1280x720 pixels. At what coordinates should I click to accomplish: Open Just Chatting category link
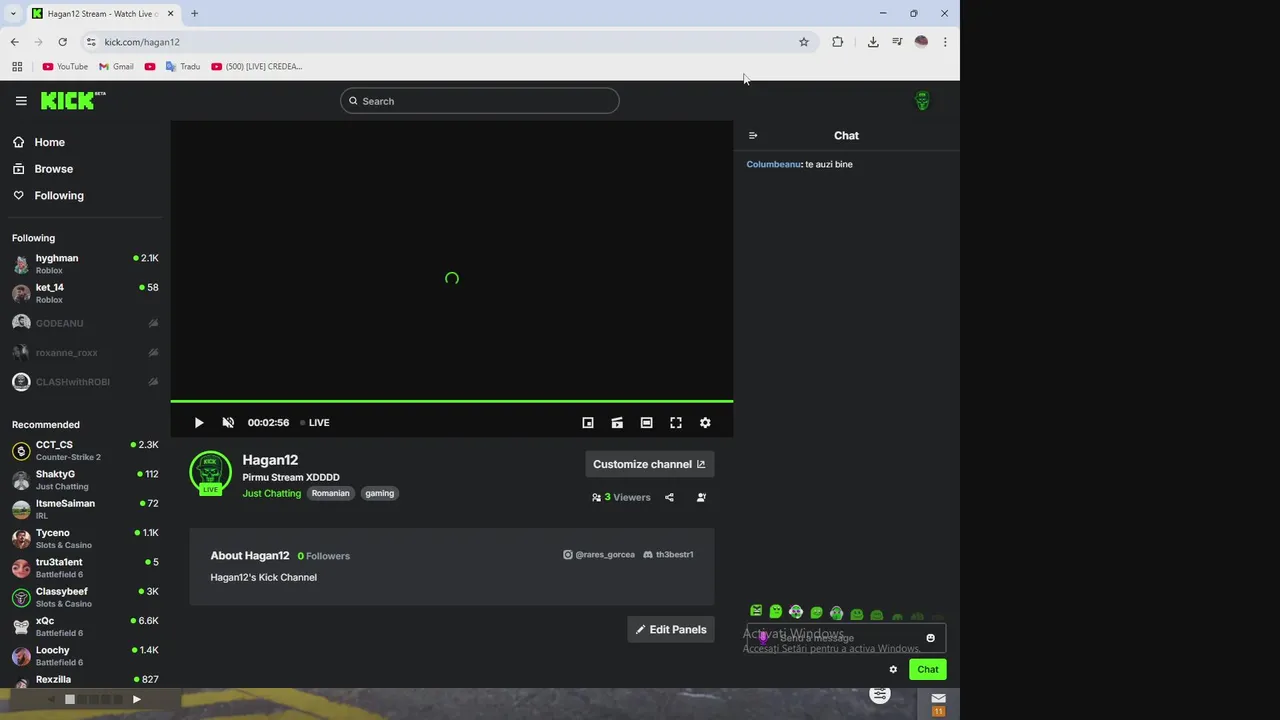click(x=271, y=493)
